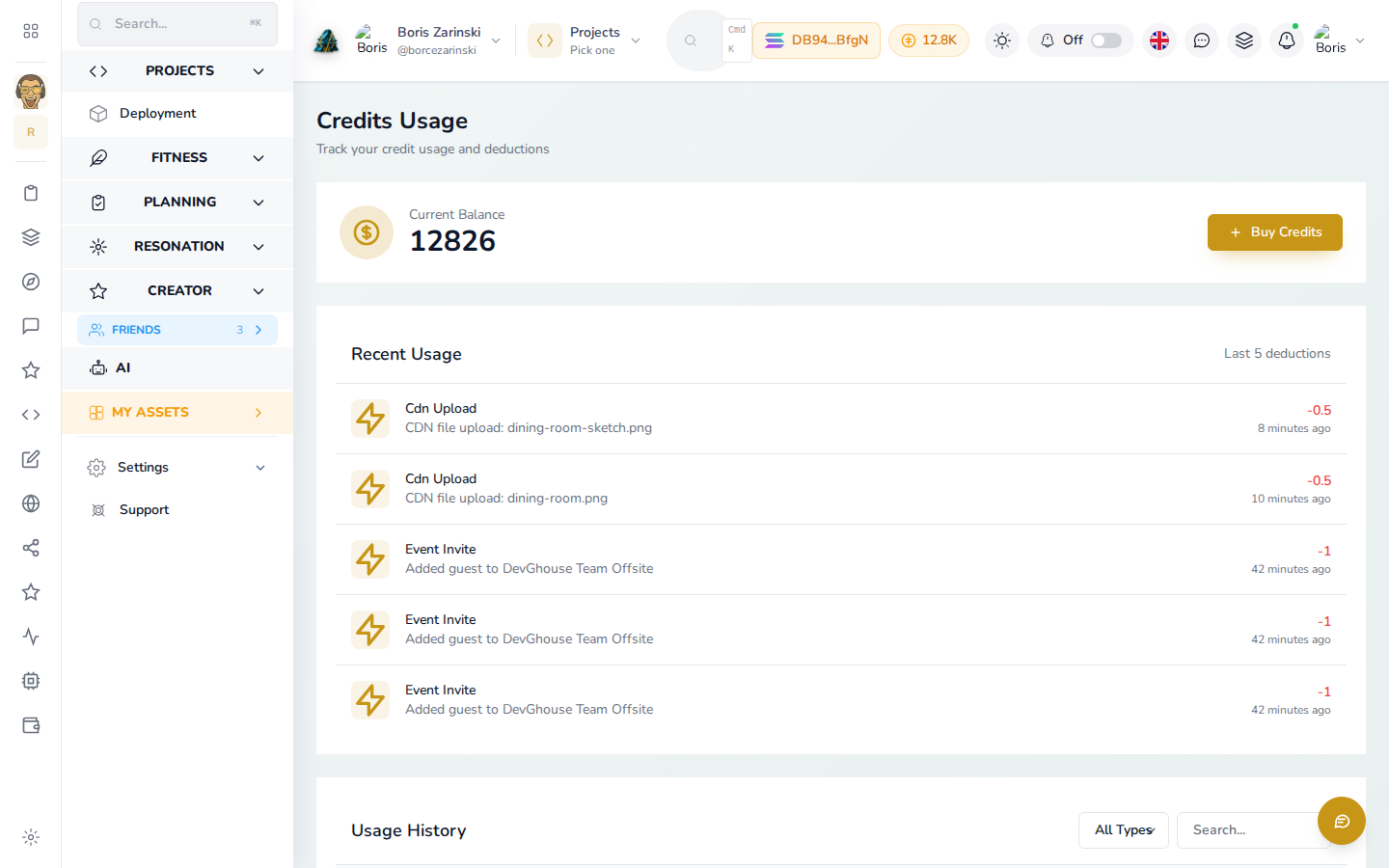
Task: Click the sidebar Search field
Action: click(177, 24)
